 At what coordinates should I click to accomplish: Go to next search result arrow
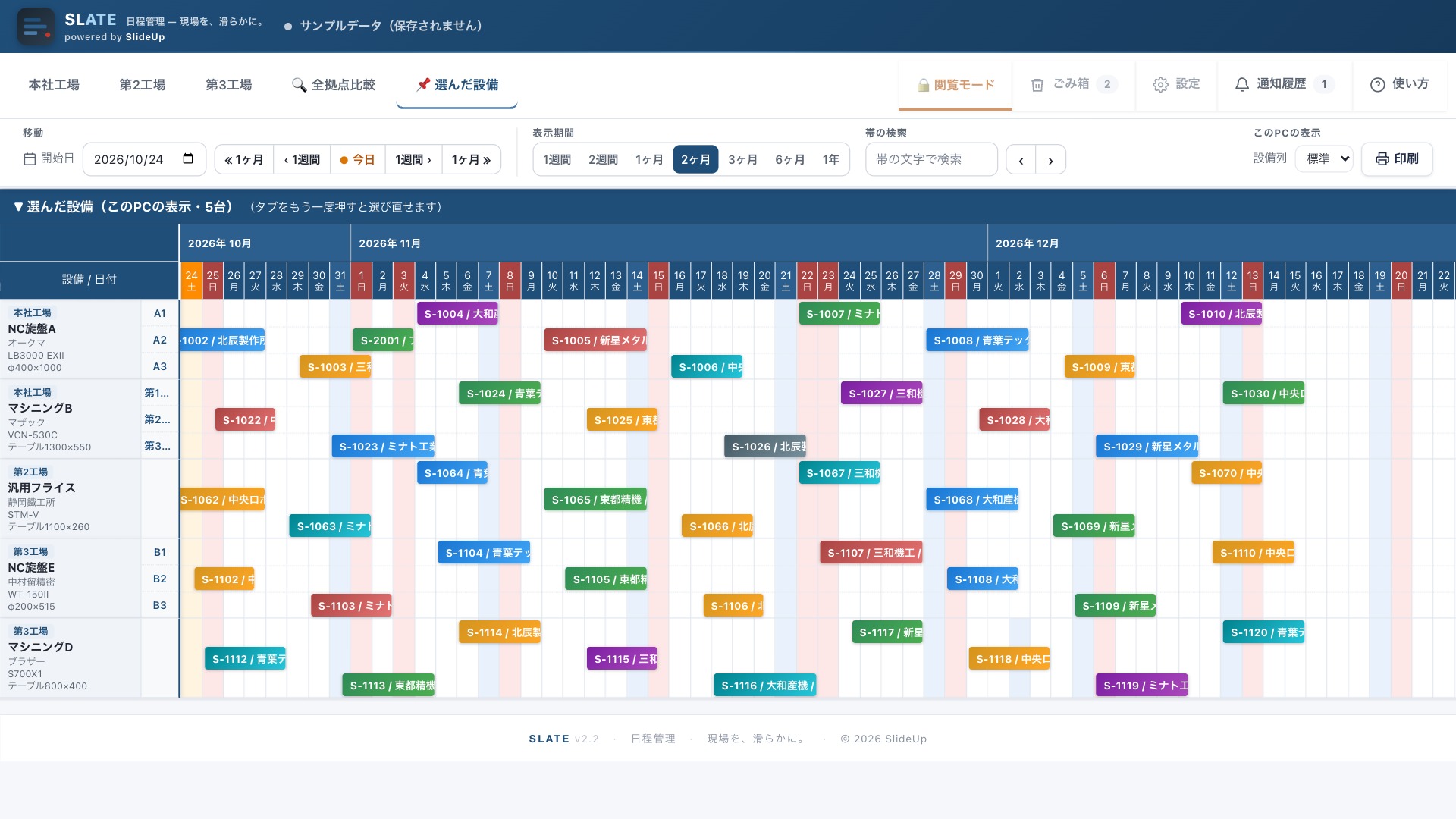[1050, 160]
